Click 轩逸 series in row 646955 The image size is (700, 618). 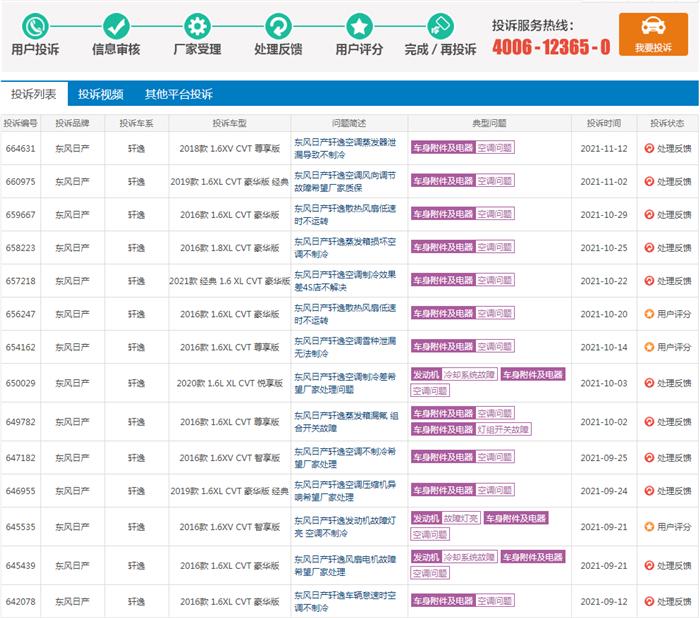[136, 491]
